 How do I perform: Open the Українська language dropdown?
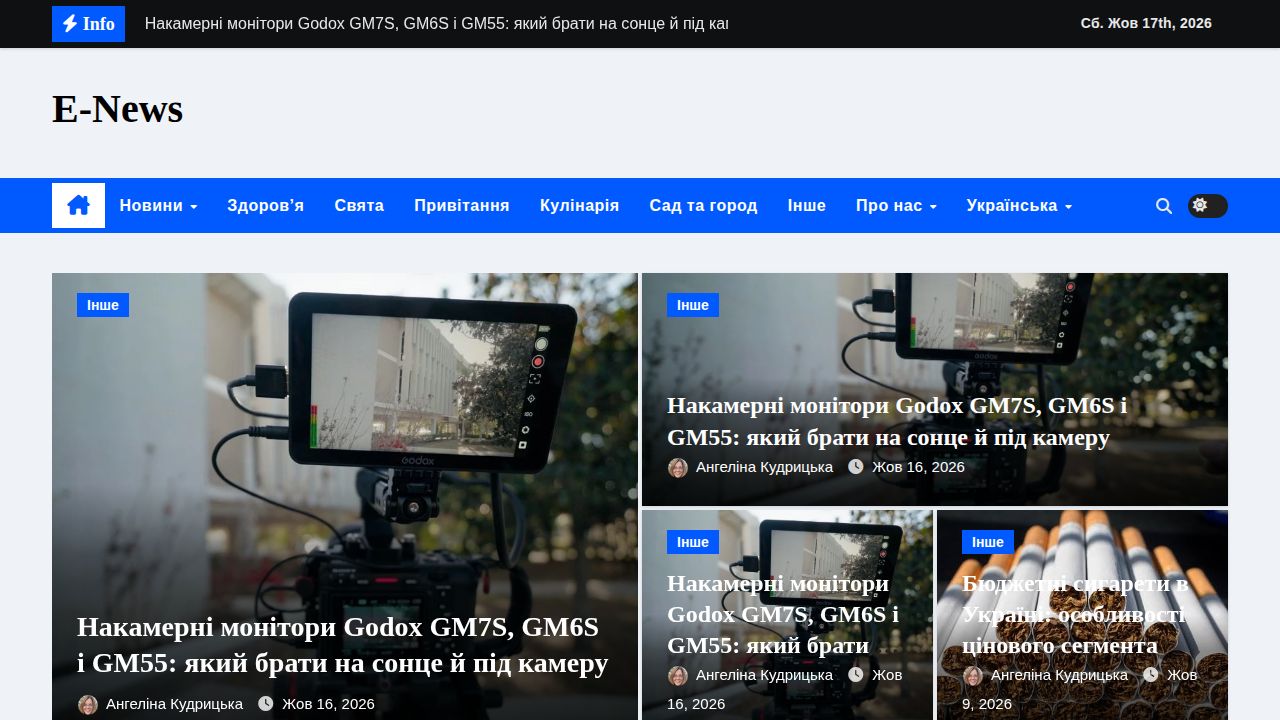point(1019,206)
